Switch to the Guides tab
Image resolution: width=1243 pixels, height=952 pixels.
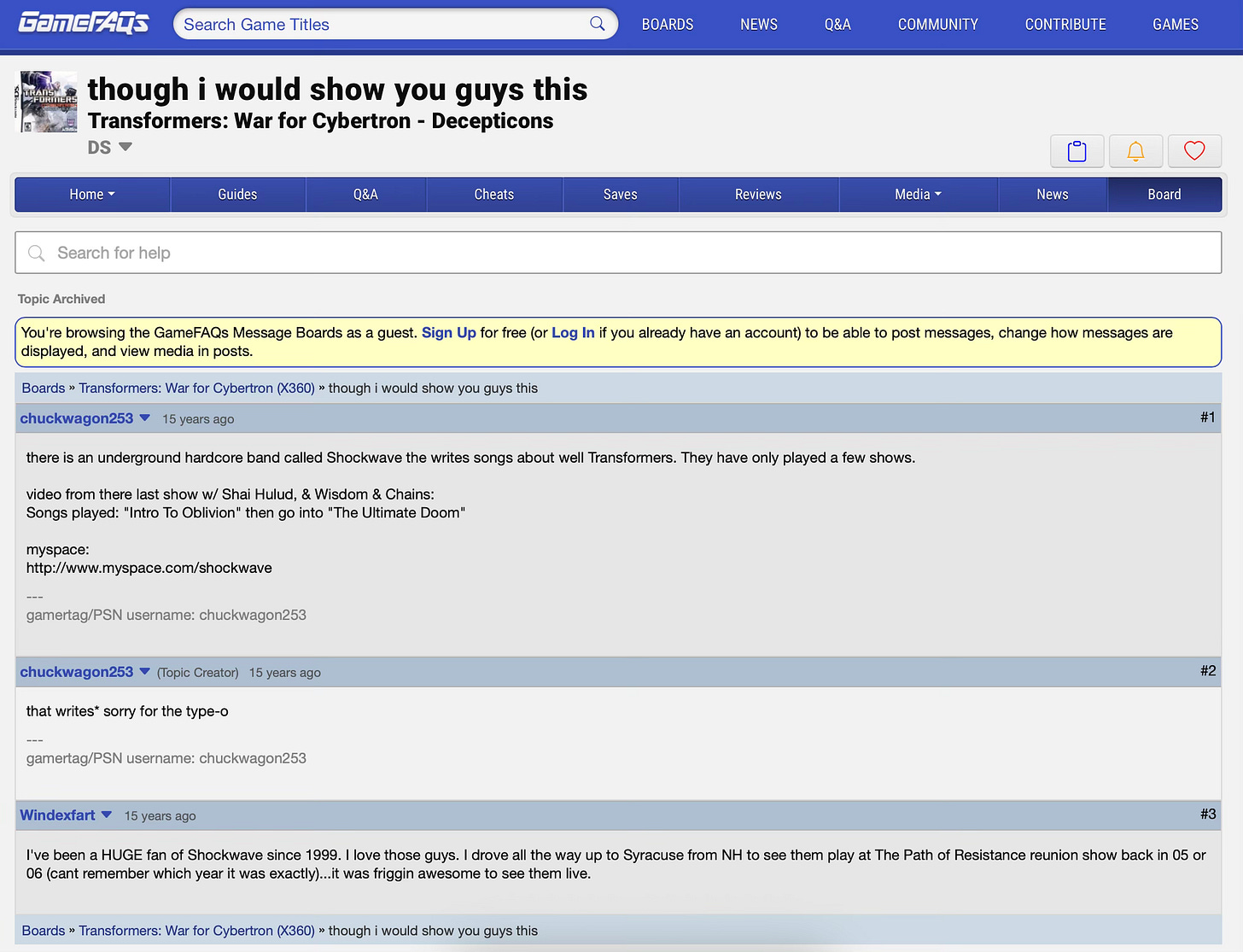[x=237, y=195]
